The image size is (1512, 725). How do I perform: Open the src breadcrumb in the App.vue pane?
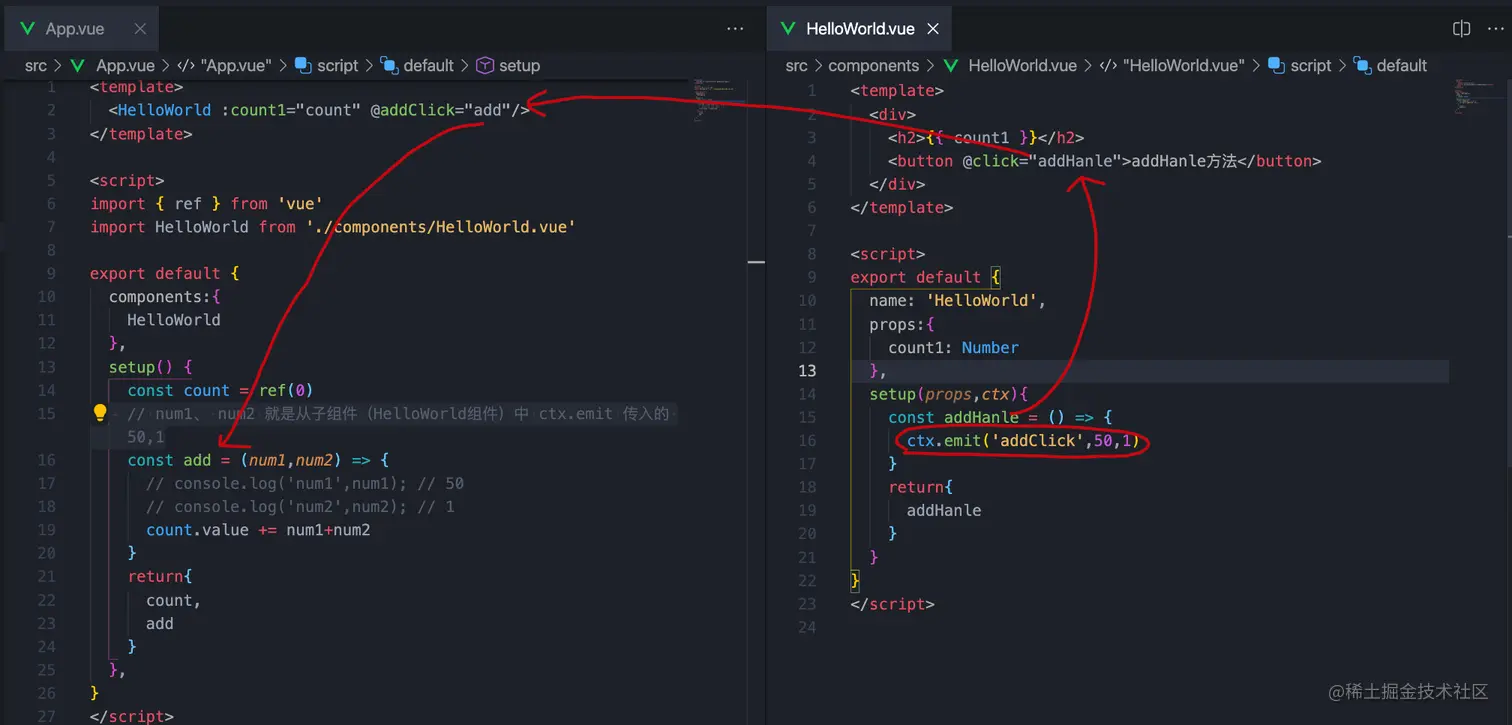(x=36, y=66)
